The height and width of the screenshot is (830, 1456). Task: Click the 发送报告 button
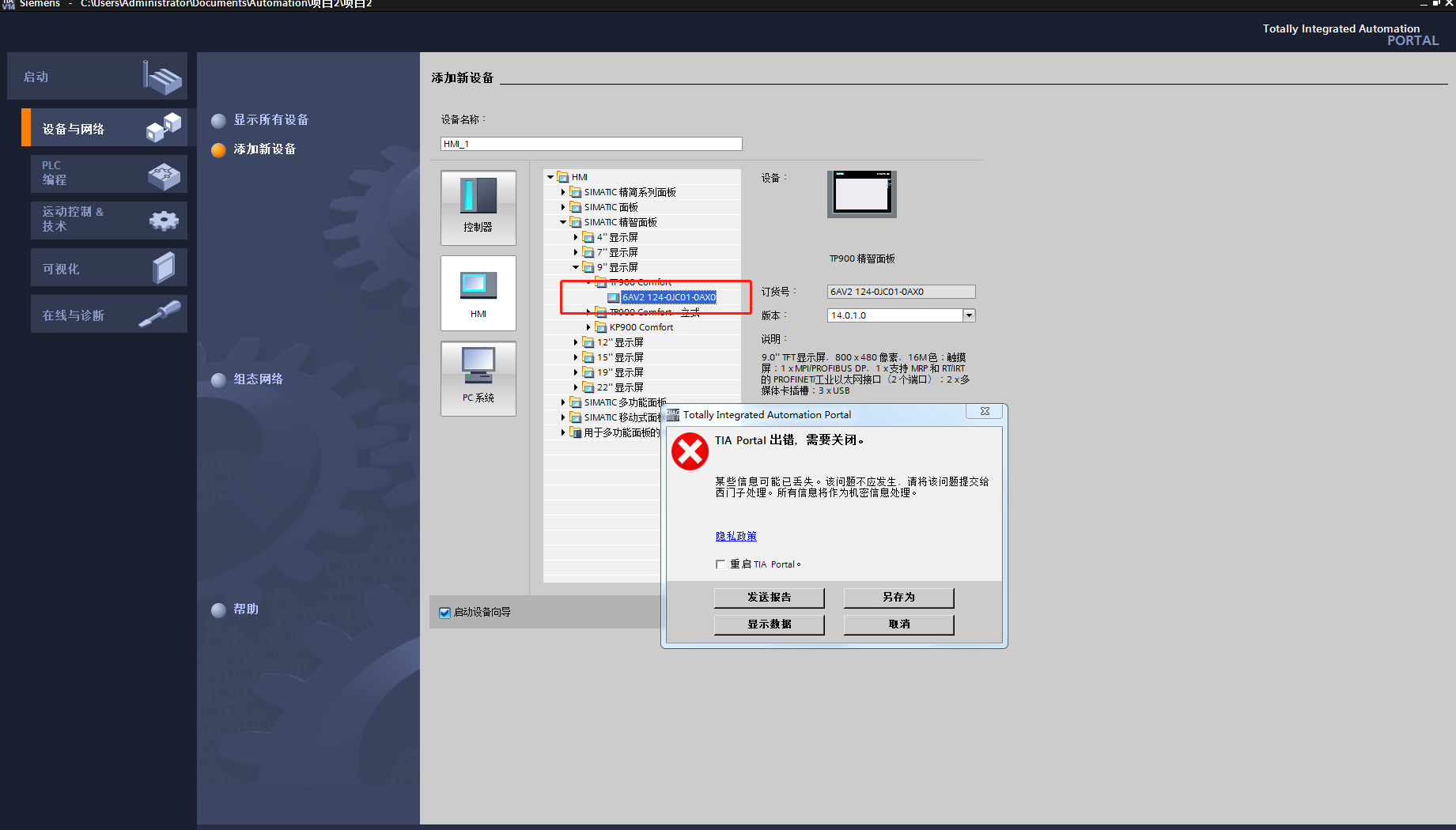click(x=769, y=598)
